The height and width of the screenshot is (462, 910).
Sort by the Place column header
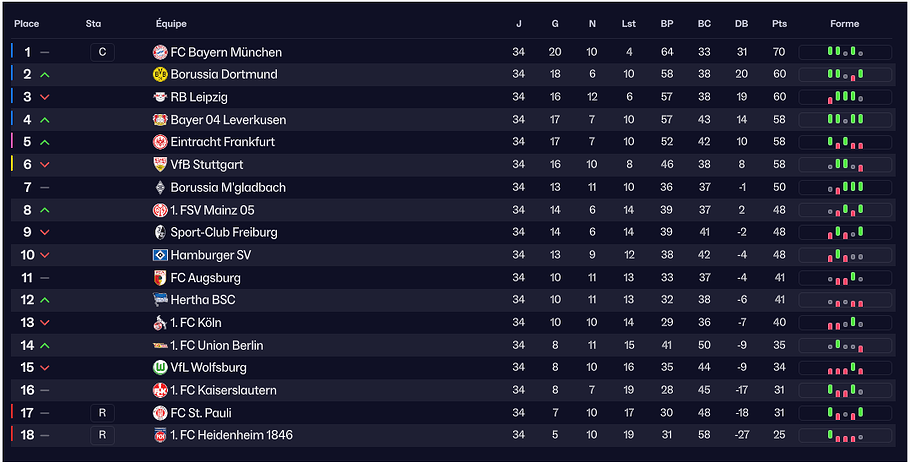[27, 24]
